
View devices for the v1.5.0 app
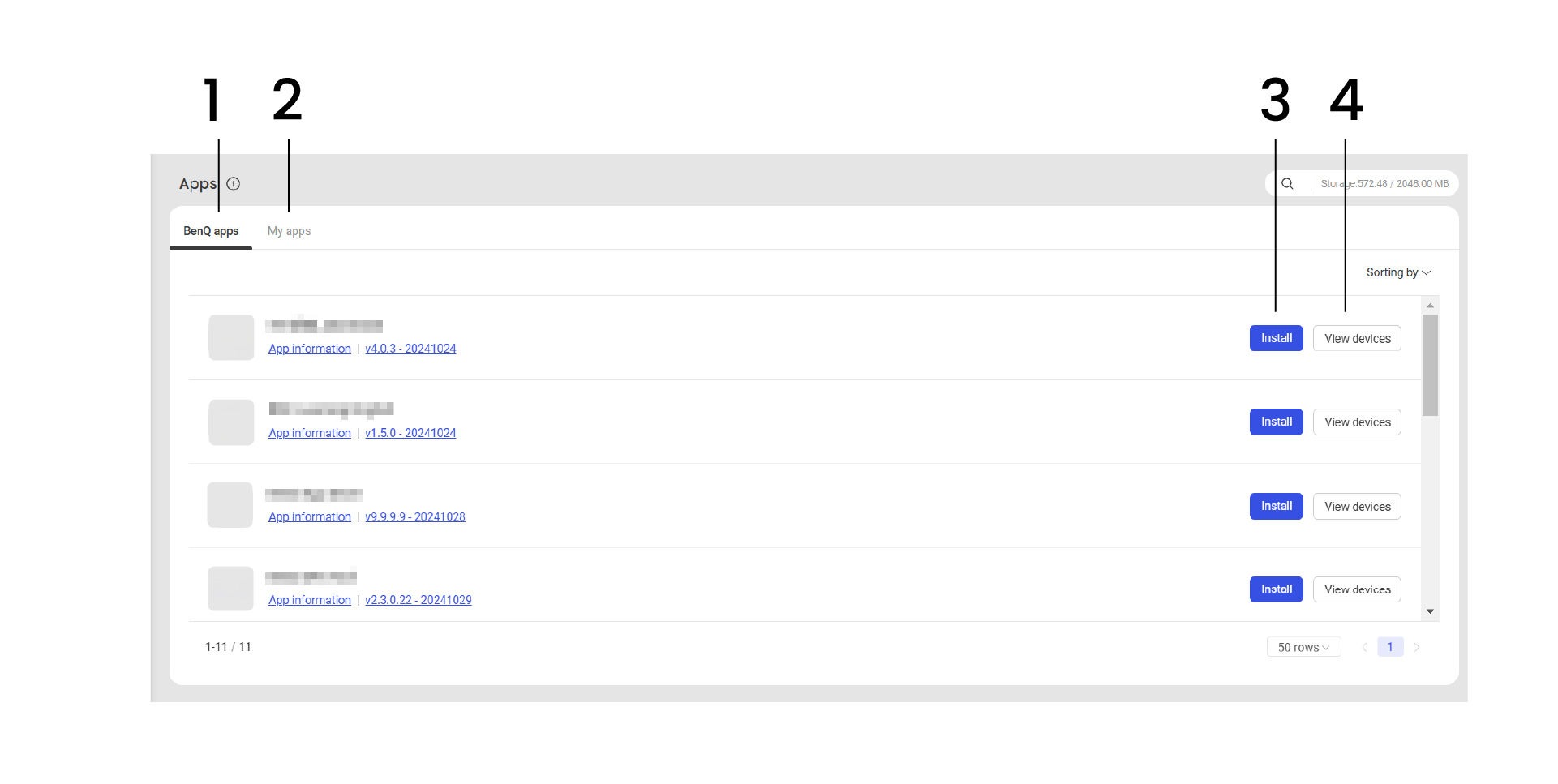(x=1357, y=422)
